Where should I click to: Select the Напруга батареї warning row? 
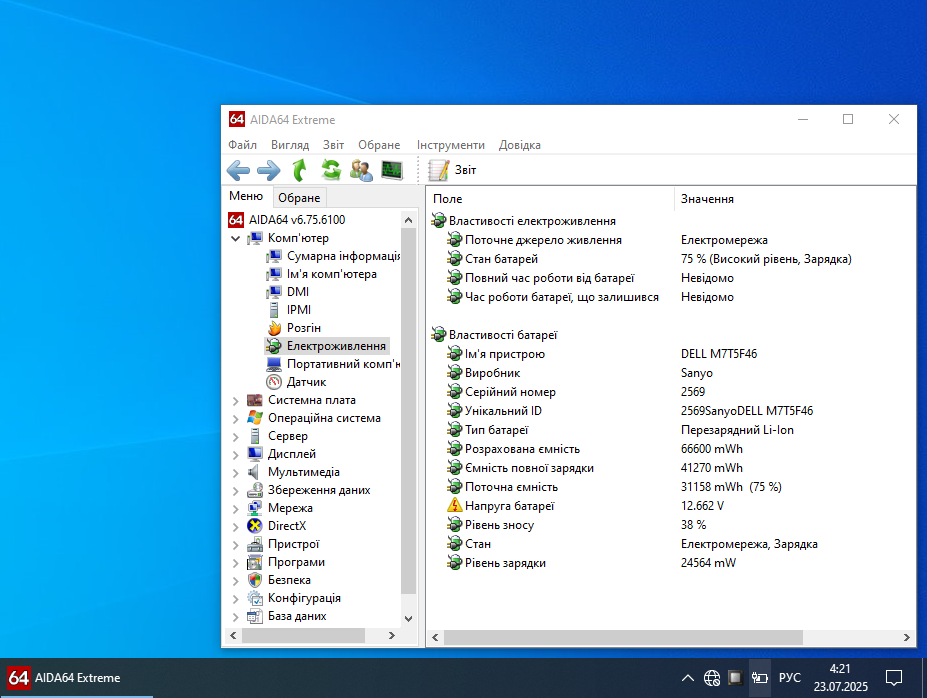pos(509,506)
